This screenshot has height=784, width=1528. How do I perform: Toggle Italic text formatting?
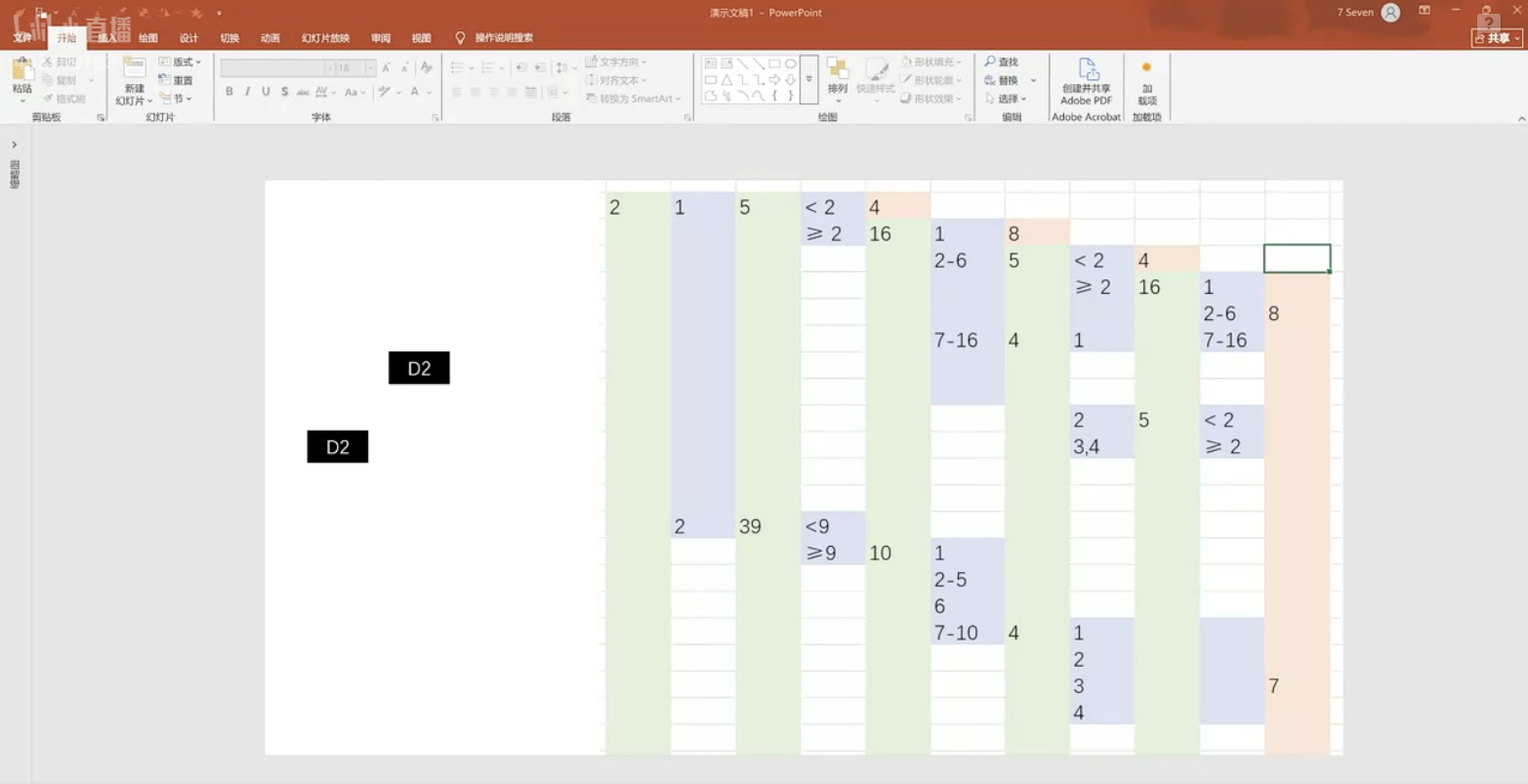click(248, 92)
